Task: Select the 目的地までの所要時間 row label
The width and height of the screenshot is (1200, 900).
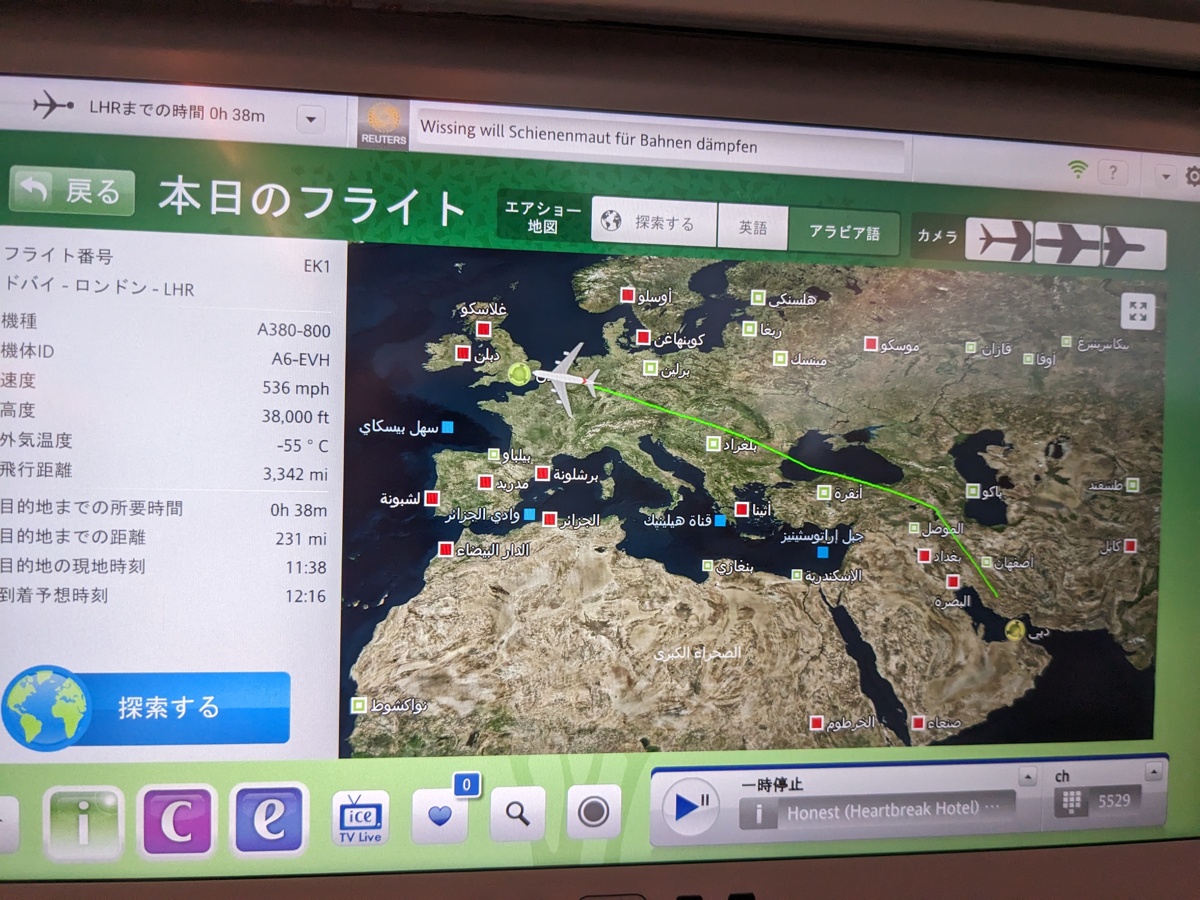Action: (x=92, y=508)
